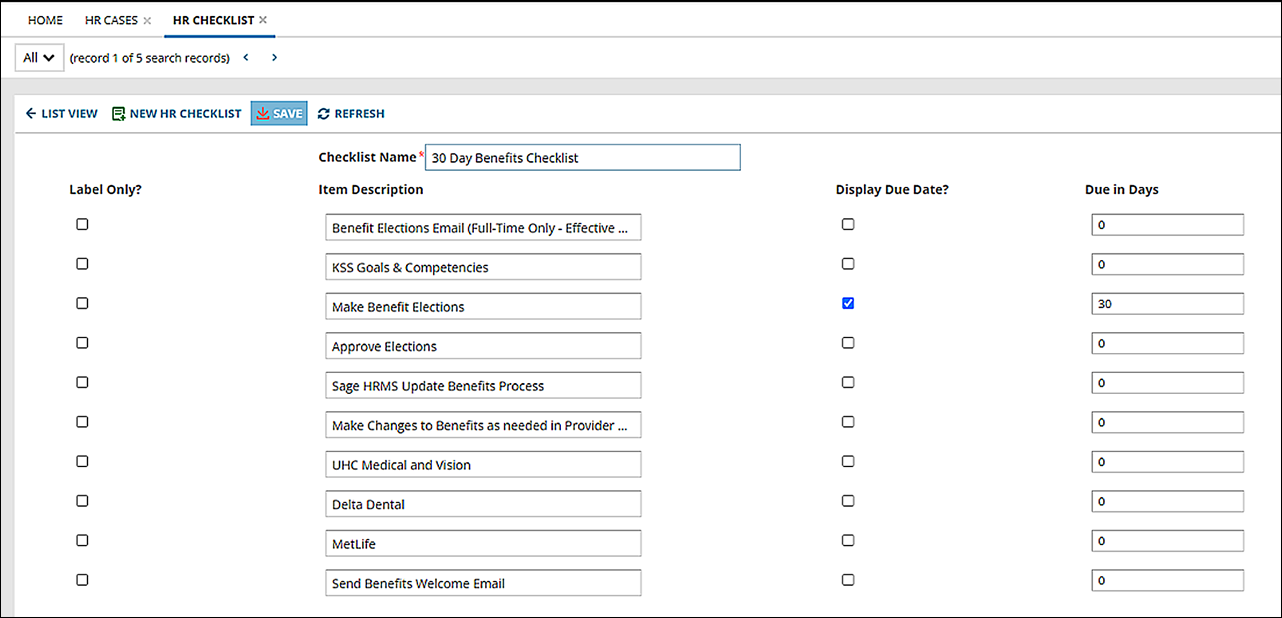Click the SAVE button
This screenshot has width=1282, height=618.
click(x=279, y=113)
